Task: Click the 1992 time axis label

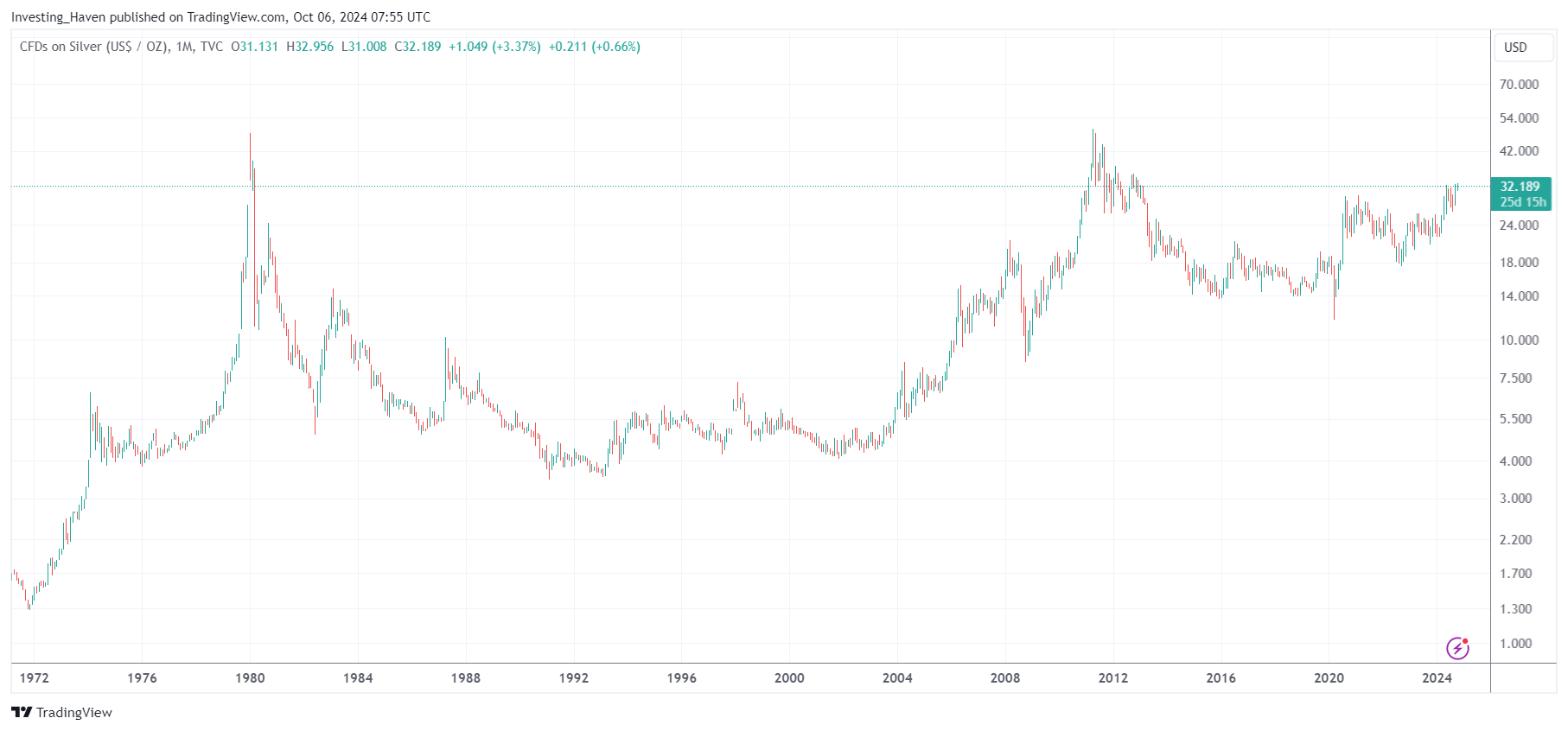Action: point(574,678)
